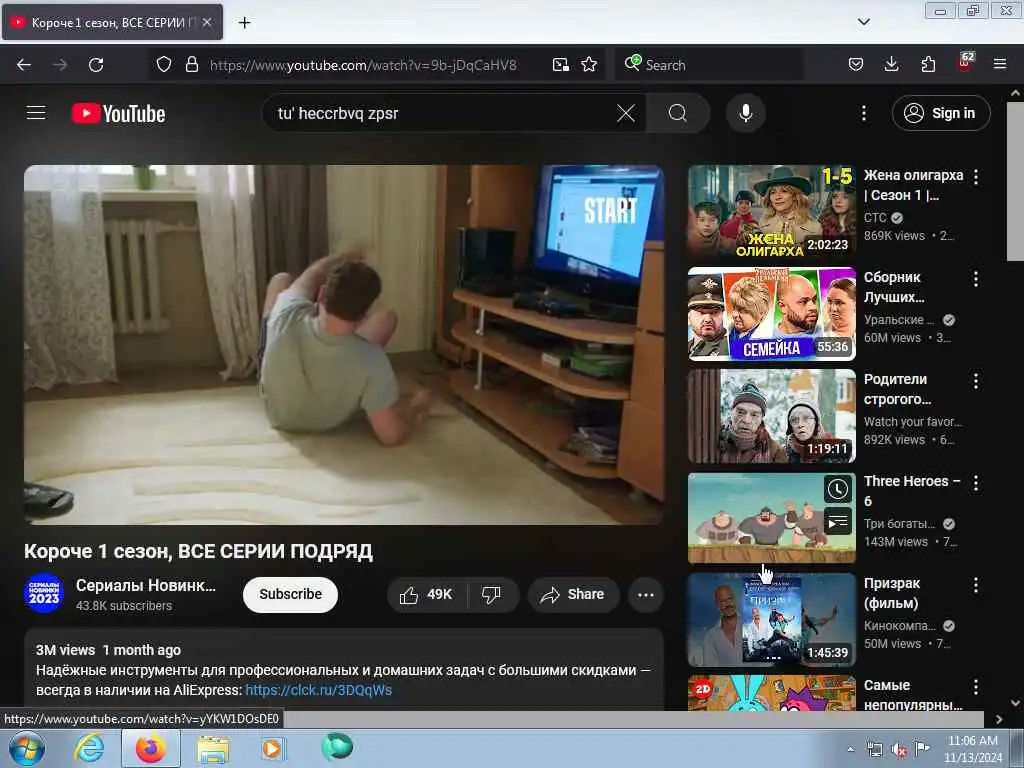Bookmark this page with the star
Viewport: 1024px width, 768px height.
[x=589, y=65]
